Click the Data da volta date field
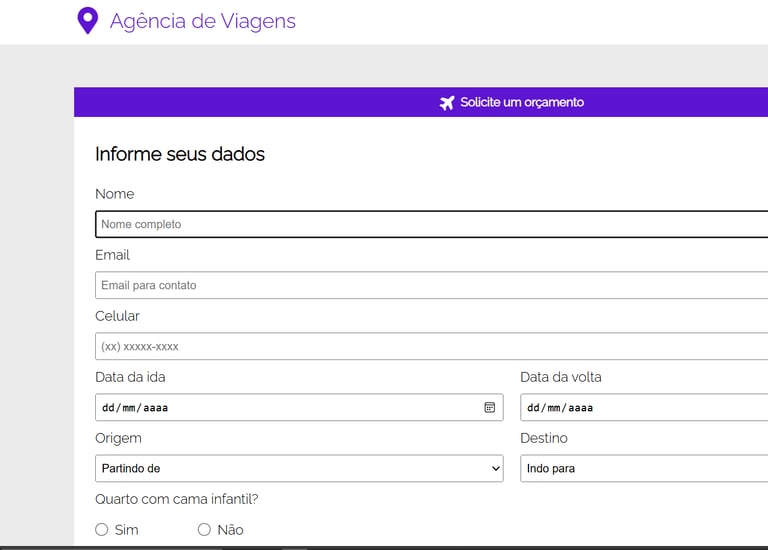The width and height of the screenshot is (768, 550). 644,407
